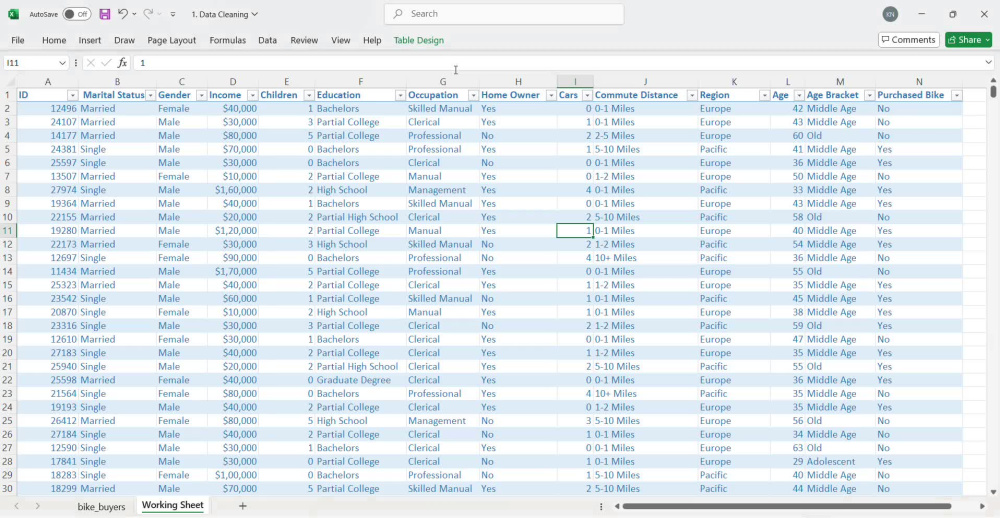Viewport: 1000px width, 518px height.
Task: Click the Name Box showing I11
Action: (x=30, y=63)
